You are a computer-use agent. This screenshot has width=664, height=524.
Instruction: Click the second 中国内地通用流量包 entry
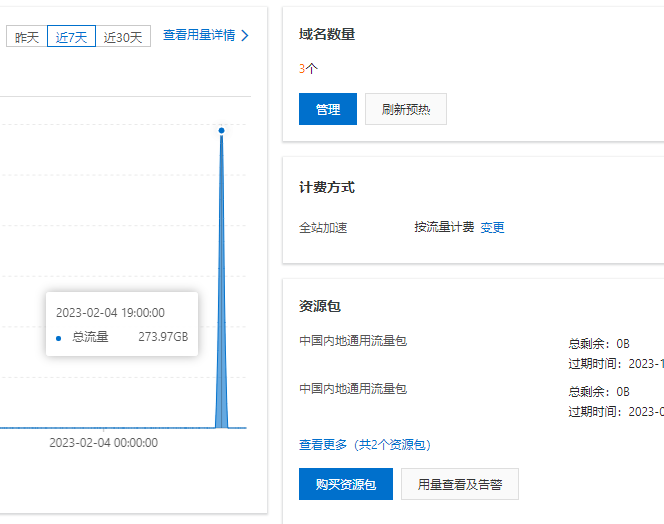(353, 389)
